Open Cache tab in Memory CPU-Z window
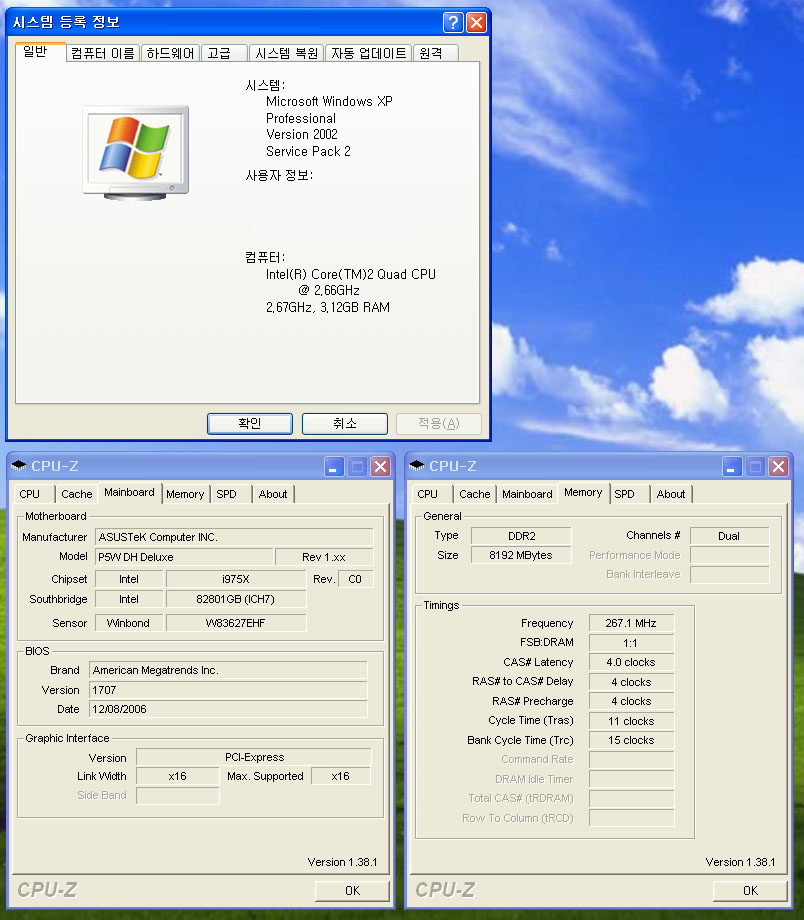The height and width of the screenshot is (920, 804). (x=475, y=494)
